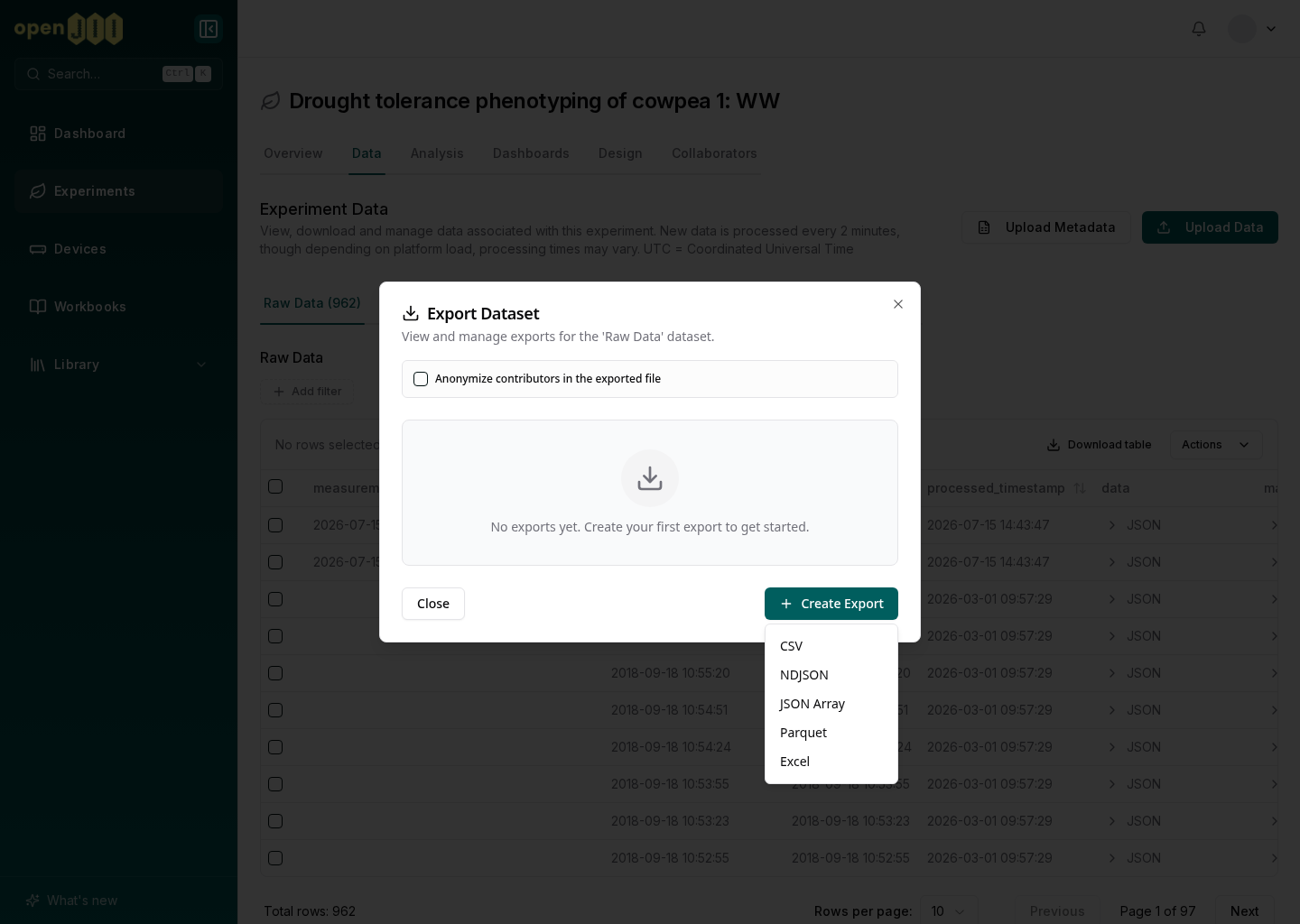The image size is (1300, 924).
Task: Select checkbox of row 2018-09-18 10:53:23
Action: [275, 821]
